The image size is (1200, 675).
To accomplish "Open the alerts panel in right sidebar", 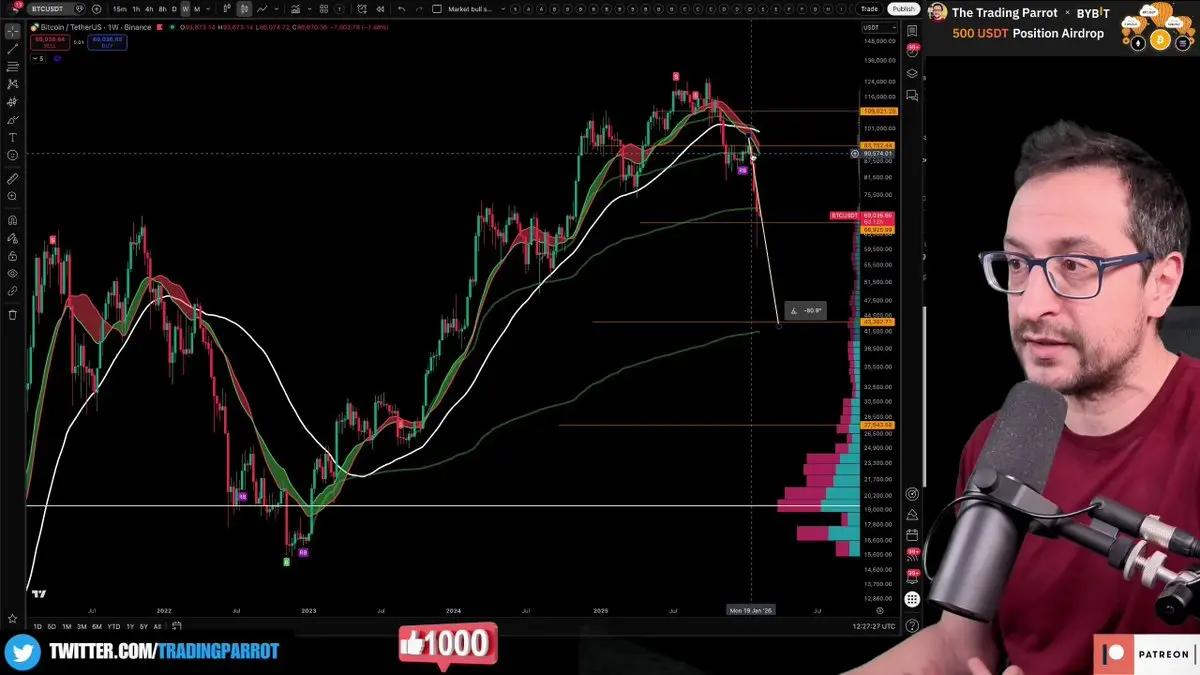I will tap(912, 52).
